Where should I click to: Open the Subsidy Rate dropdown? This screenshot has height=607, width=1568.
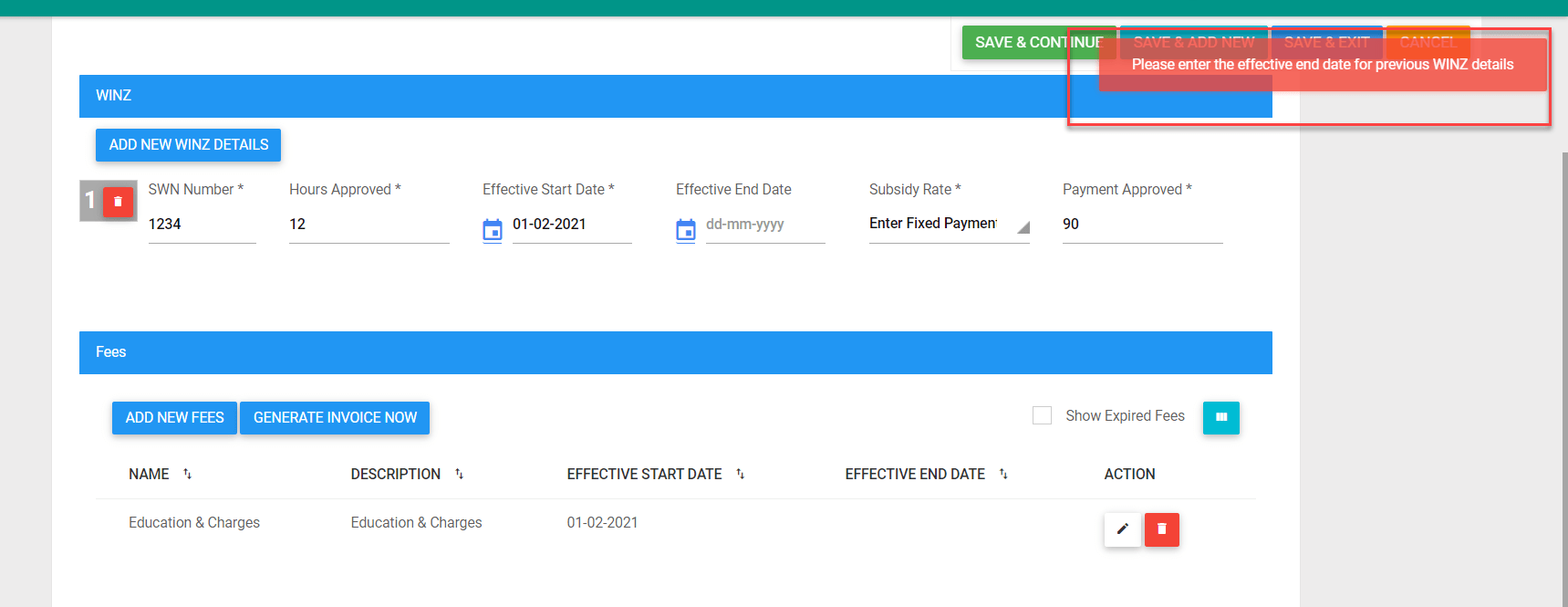(950, 225)
